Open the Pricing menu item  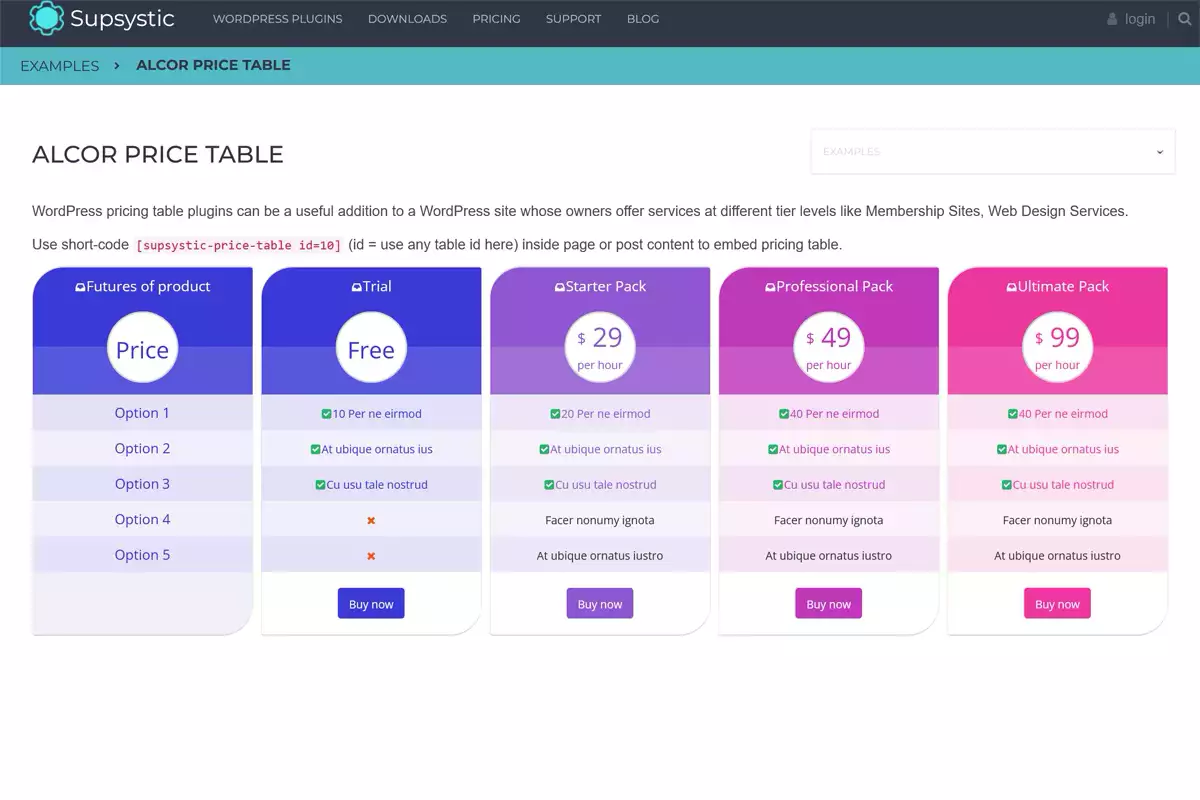[x=496, y=19]
